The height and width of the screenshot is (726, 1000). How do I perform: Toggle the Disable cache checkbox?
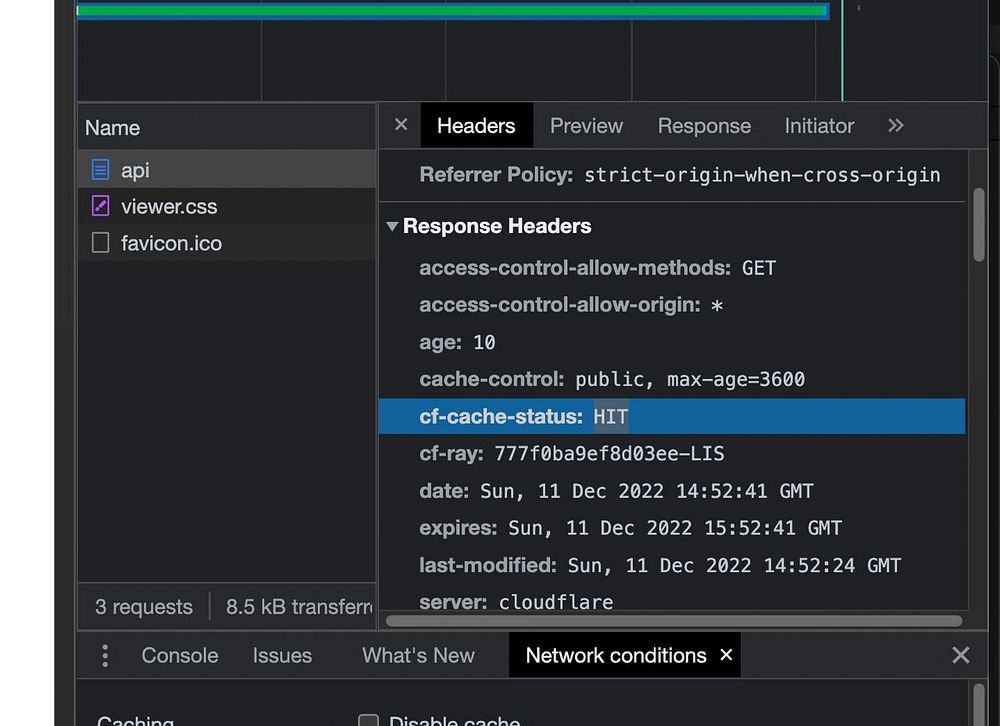[369, 721]
